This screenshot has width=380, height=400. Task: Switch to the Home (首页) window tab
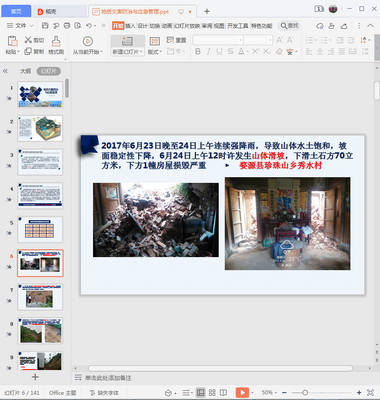(x=16, y=11)
